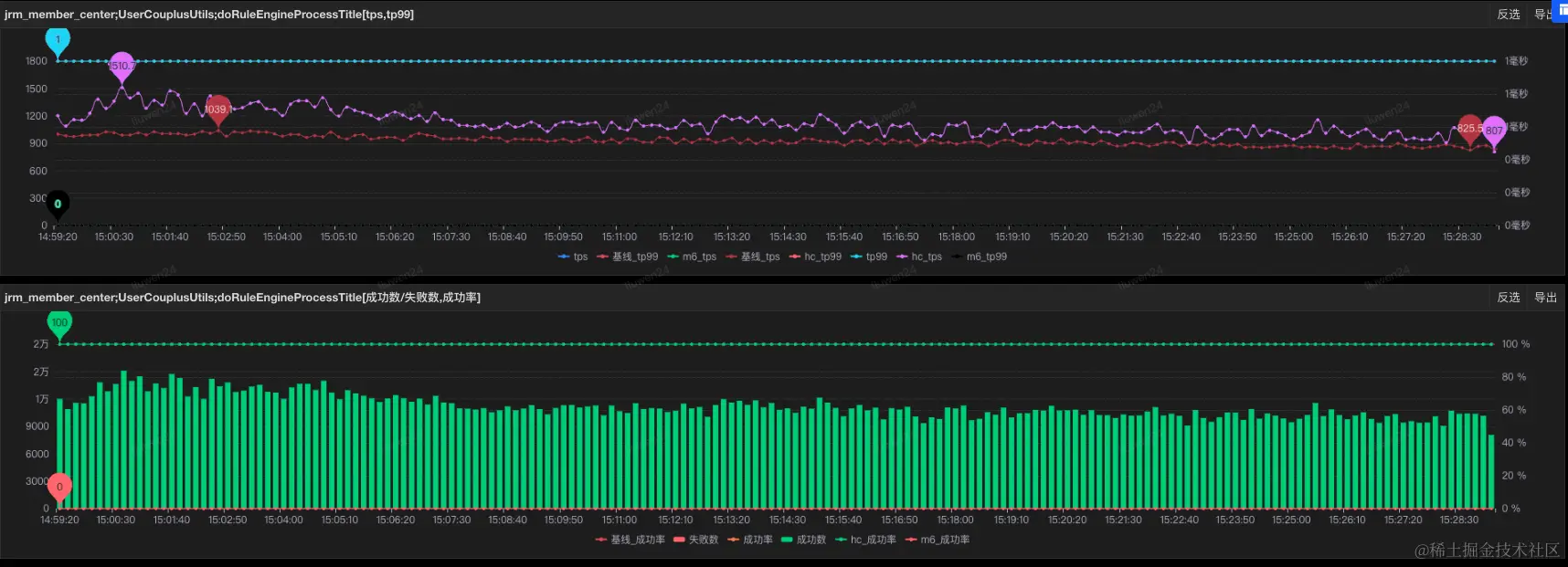Click the red peak marker 1039
Viewport: 1568px width, 567px height.
217,110
